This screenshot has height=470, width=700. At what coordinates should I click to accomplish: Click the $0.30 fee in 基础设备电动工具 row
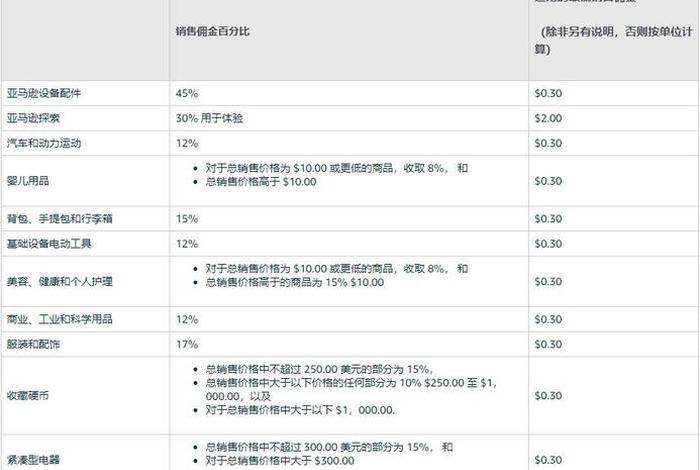[x=548, y=244]
